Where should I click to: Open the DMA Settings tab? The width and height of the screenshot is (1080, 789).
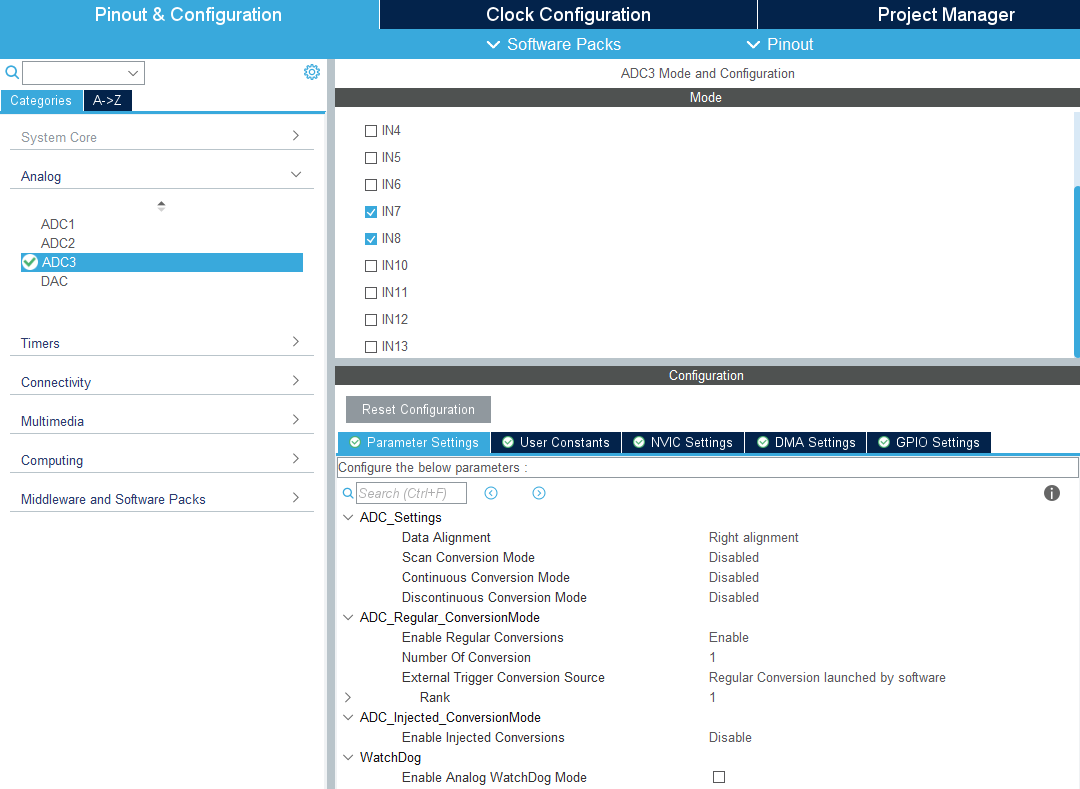806,442
